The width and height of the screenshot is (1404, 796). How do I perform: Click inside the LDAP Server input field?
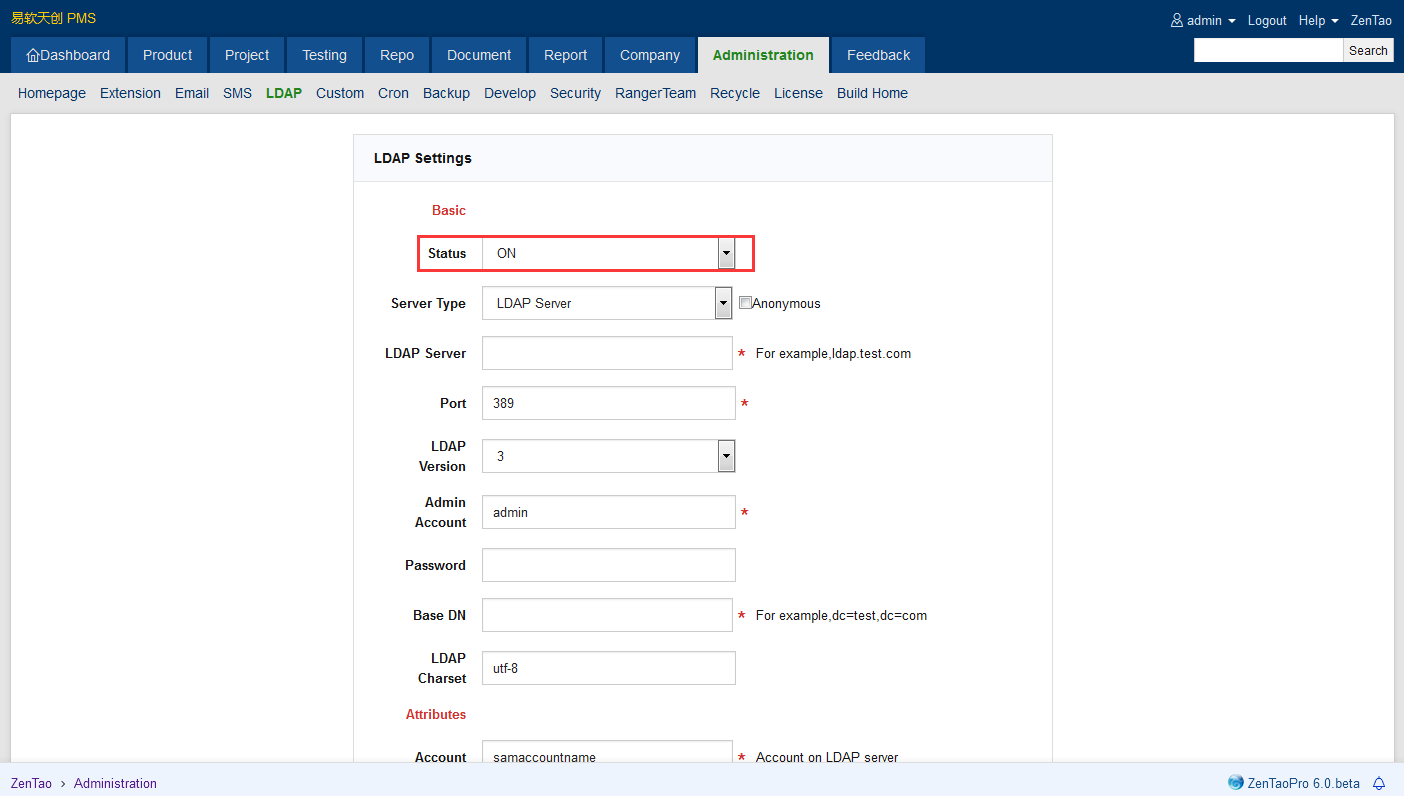coord(607,353)
